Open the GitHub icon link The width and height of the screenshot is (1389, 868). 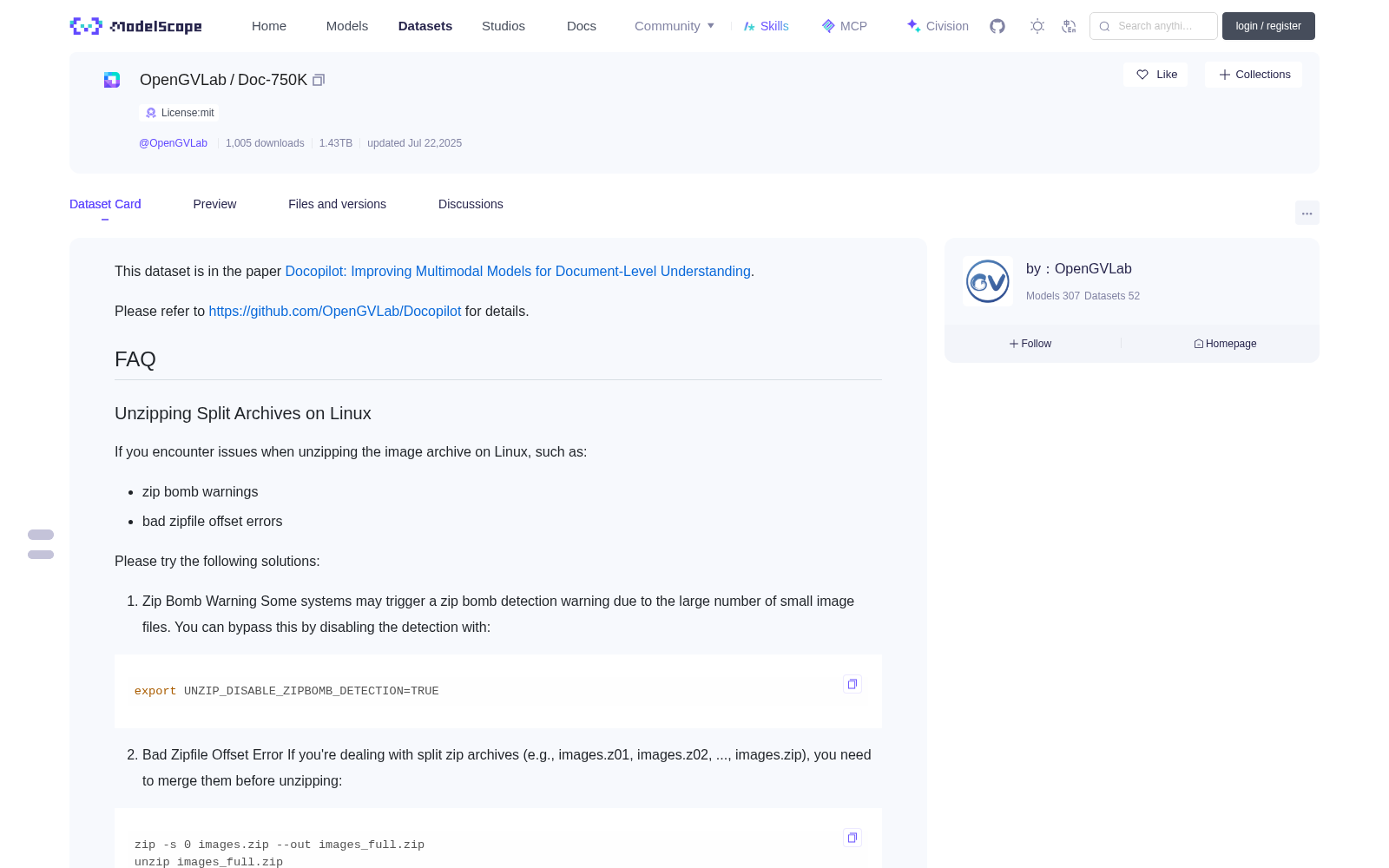pyautogui.click(x=997, y=26)
